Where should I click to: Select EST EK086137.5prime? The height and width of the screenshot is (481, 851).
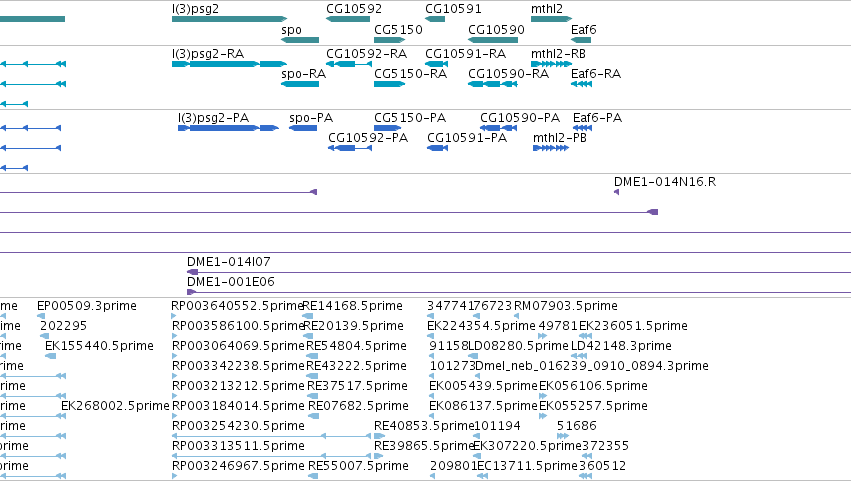[483, 406]
